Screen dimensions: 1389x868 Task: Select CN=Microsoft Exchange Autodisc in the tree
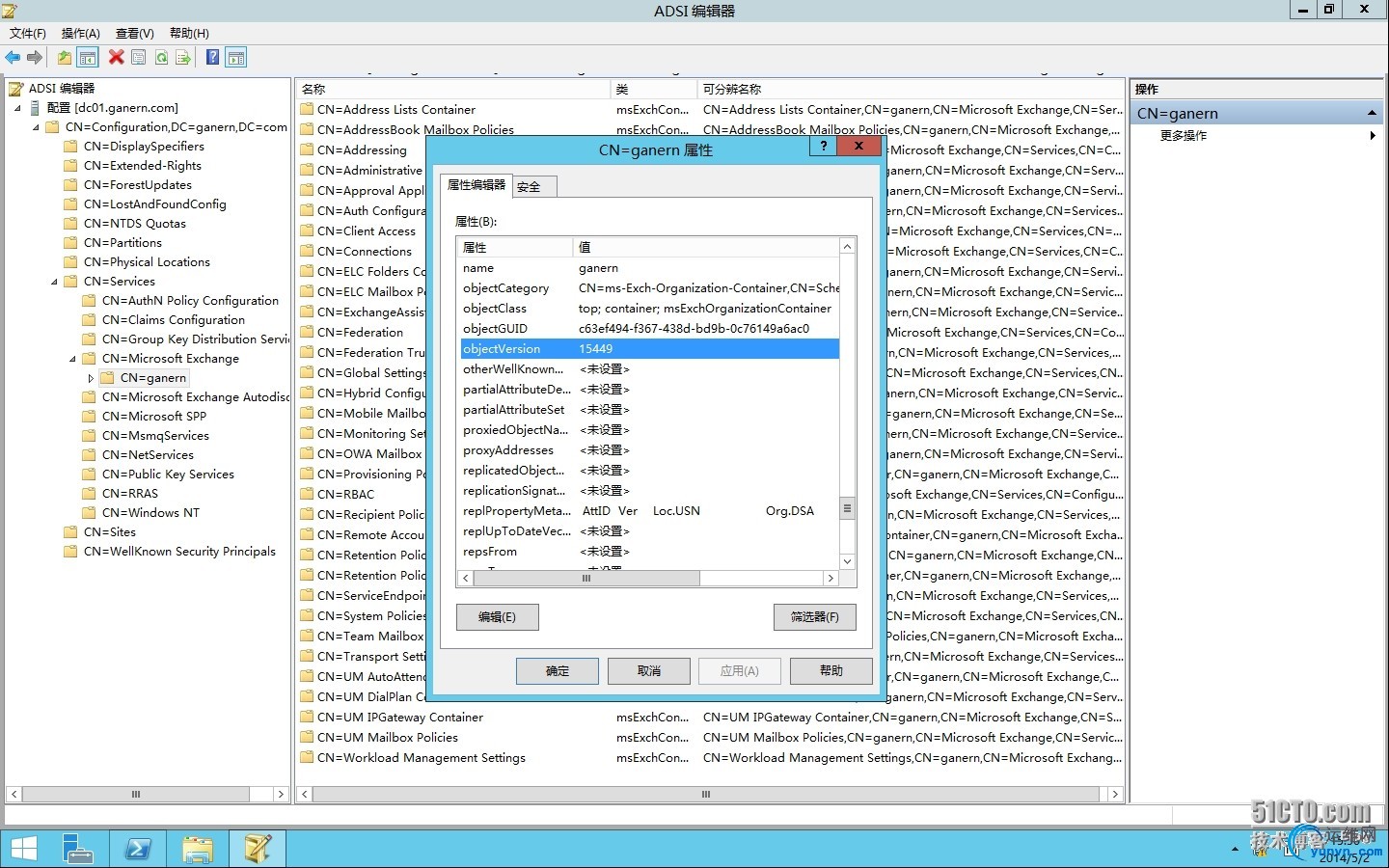[195, 397]
